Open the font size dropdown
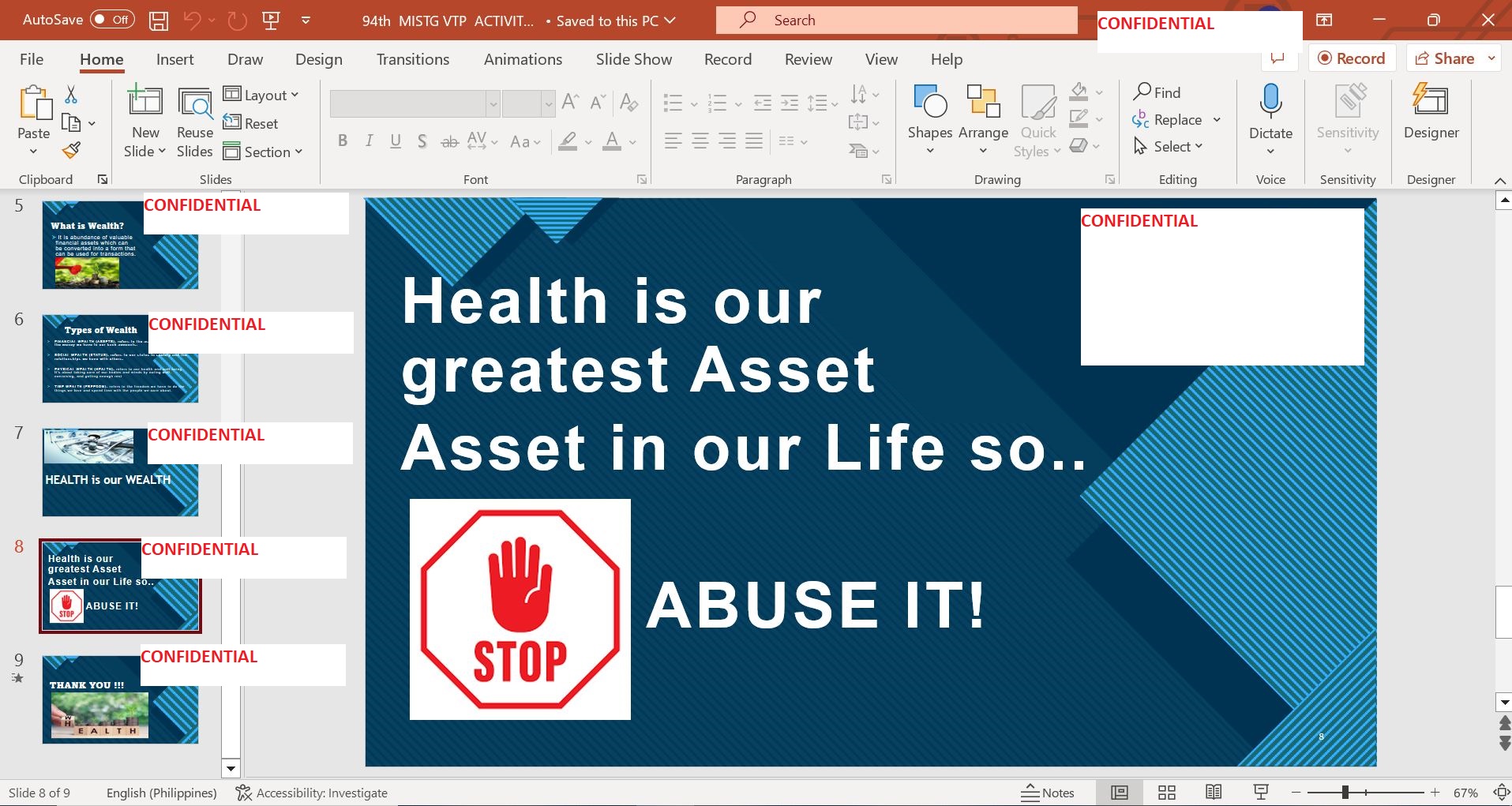The image size is (1512, 806). tap(548, 103)
